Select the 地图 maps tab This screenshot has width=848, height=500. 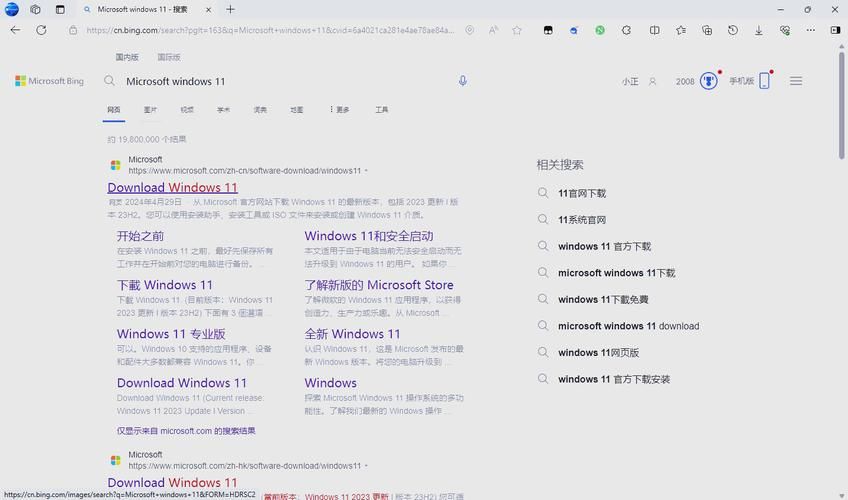(x=296, y=110)
